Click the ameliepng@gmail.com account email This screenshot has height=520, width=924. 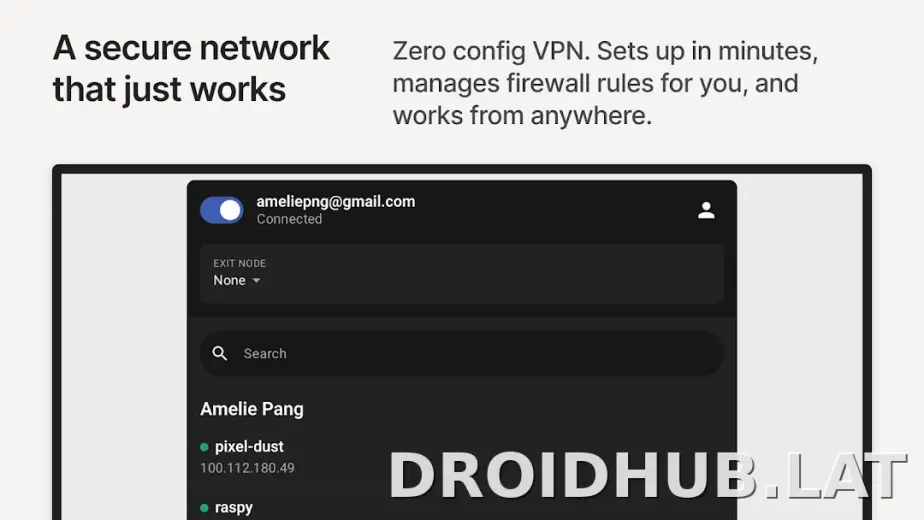[336, 202]
